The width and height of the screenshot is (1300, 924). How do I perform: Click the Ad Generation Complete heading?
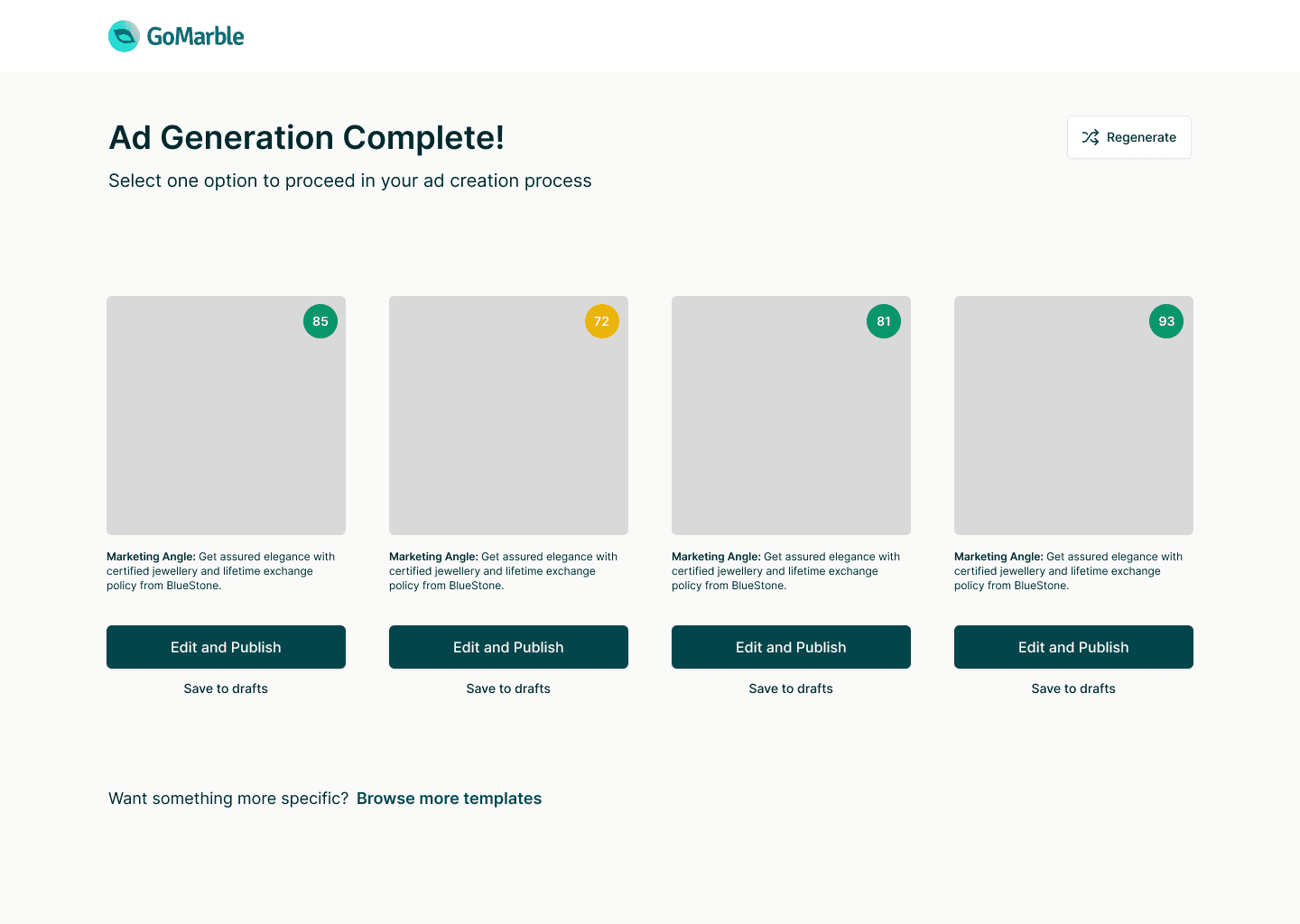[x=307, y=138]
